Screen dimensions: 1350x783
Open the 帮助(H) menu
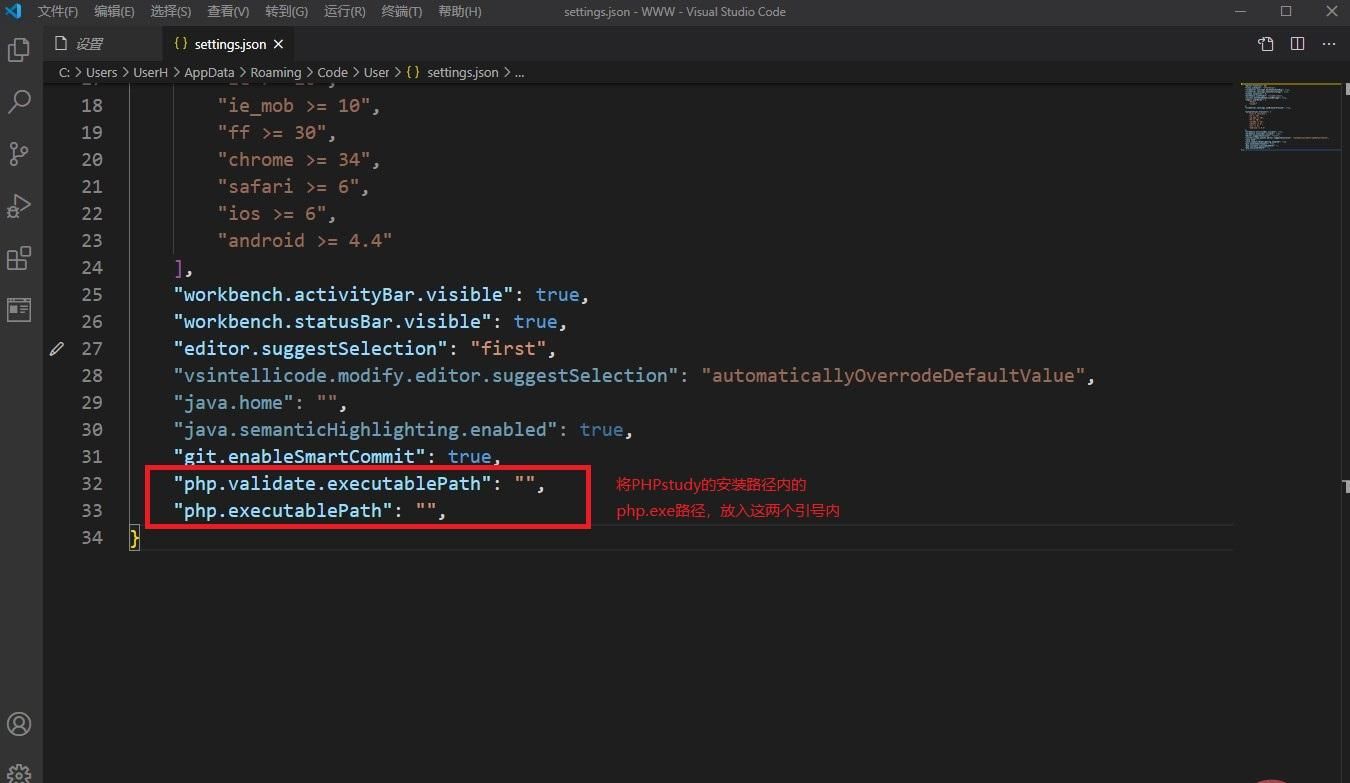pos(460,11)
